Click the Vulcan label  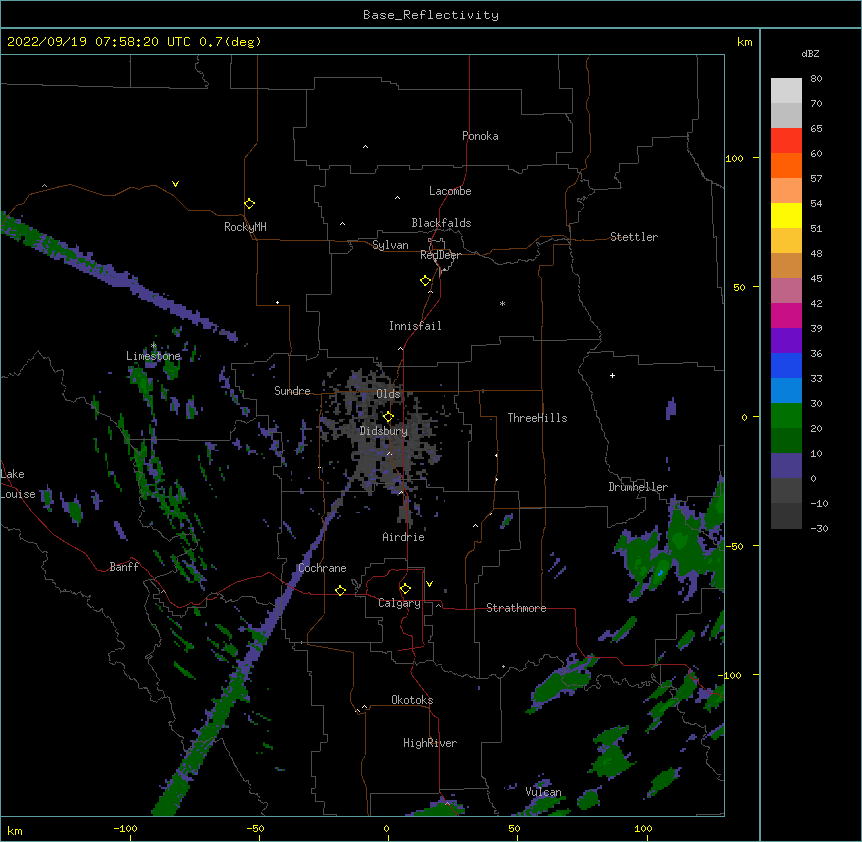click(543, 792)
